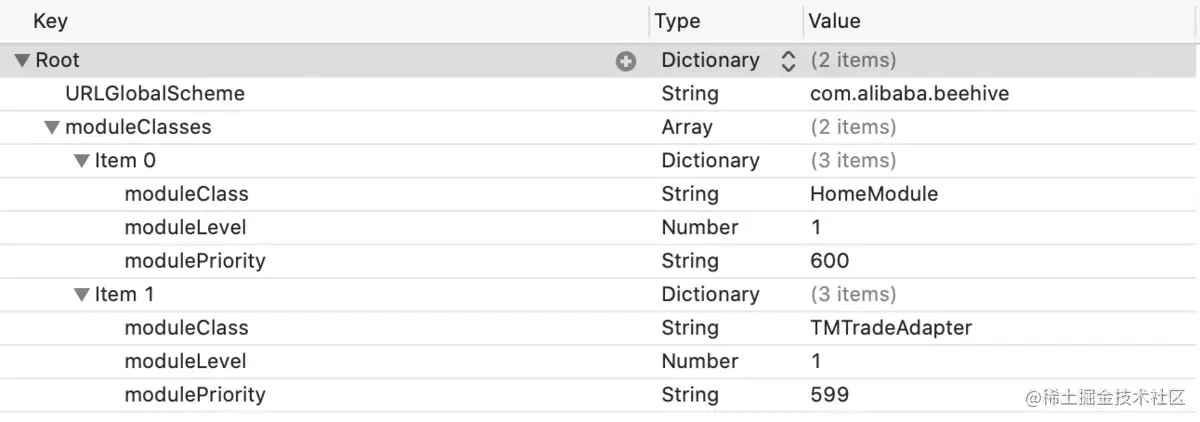Collapse the Root disclosure triangle
Viewport: 1200px width, 422px height.
click(22, 61)
